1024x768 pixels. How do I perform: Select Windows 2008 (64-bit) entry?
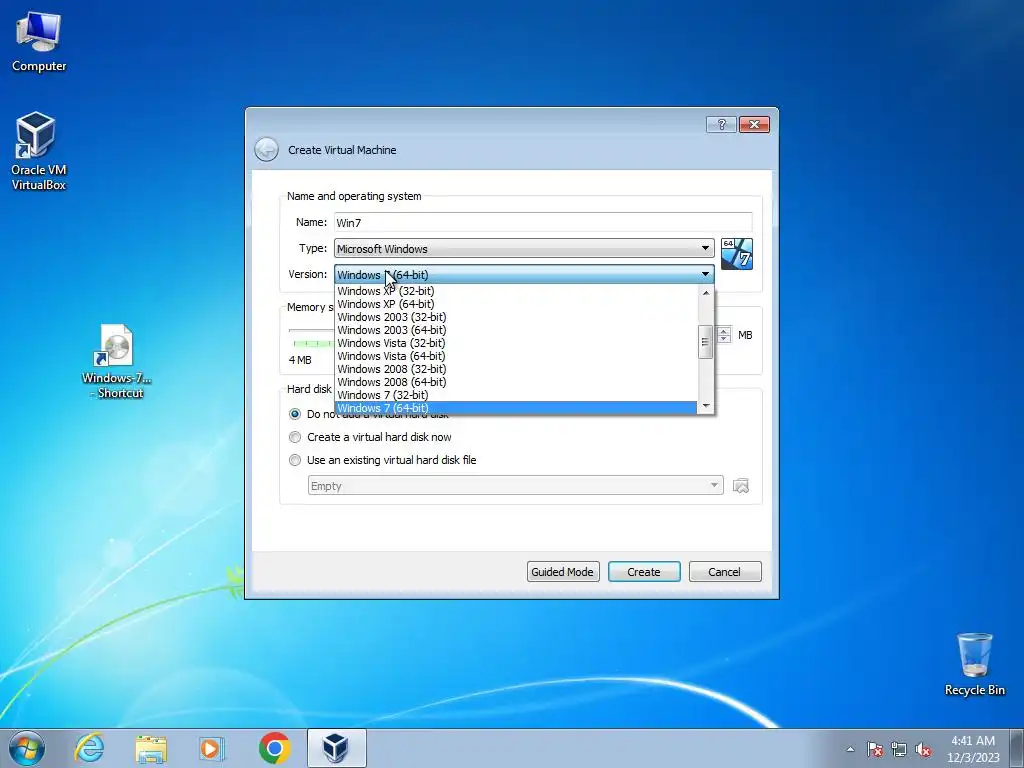click(516, 382)
